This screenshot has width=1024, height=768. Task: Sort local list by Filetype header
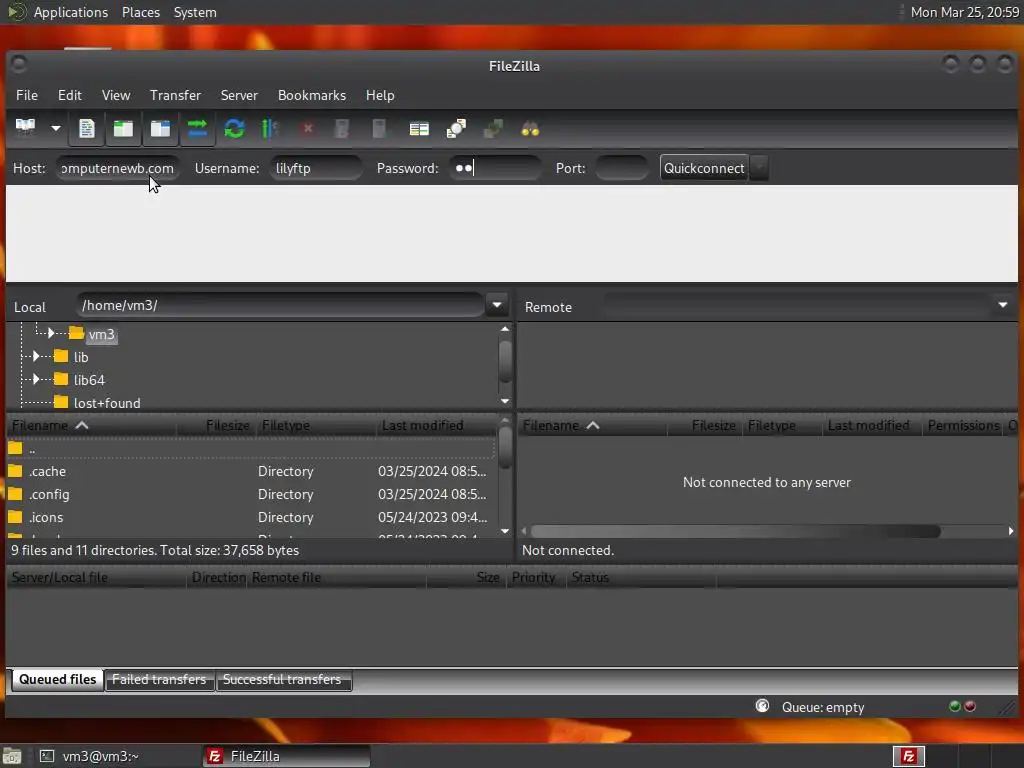point(316,426)
